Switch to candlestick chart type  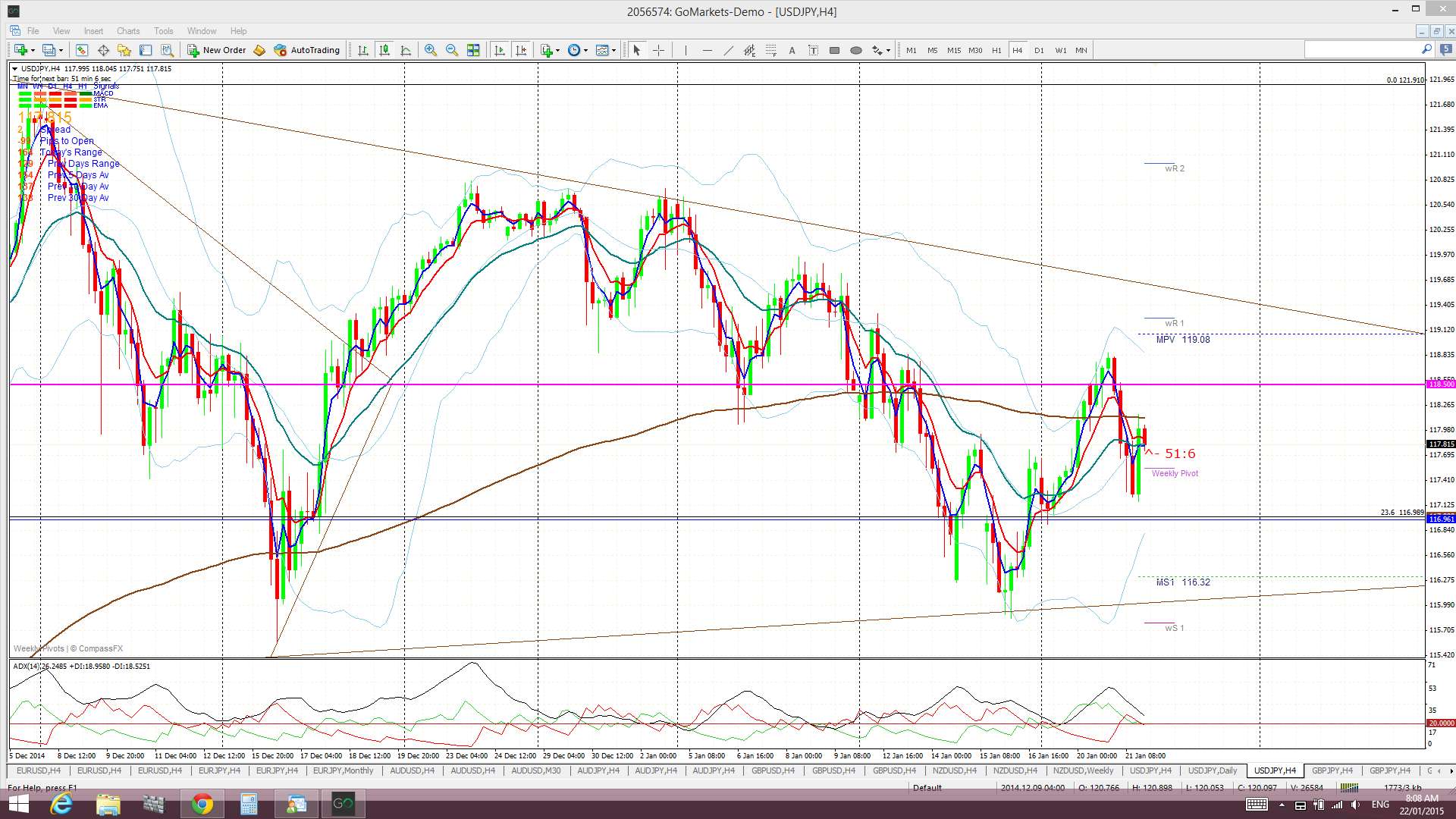384,50
